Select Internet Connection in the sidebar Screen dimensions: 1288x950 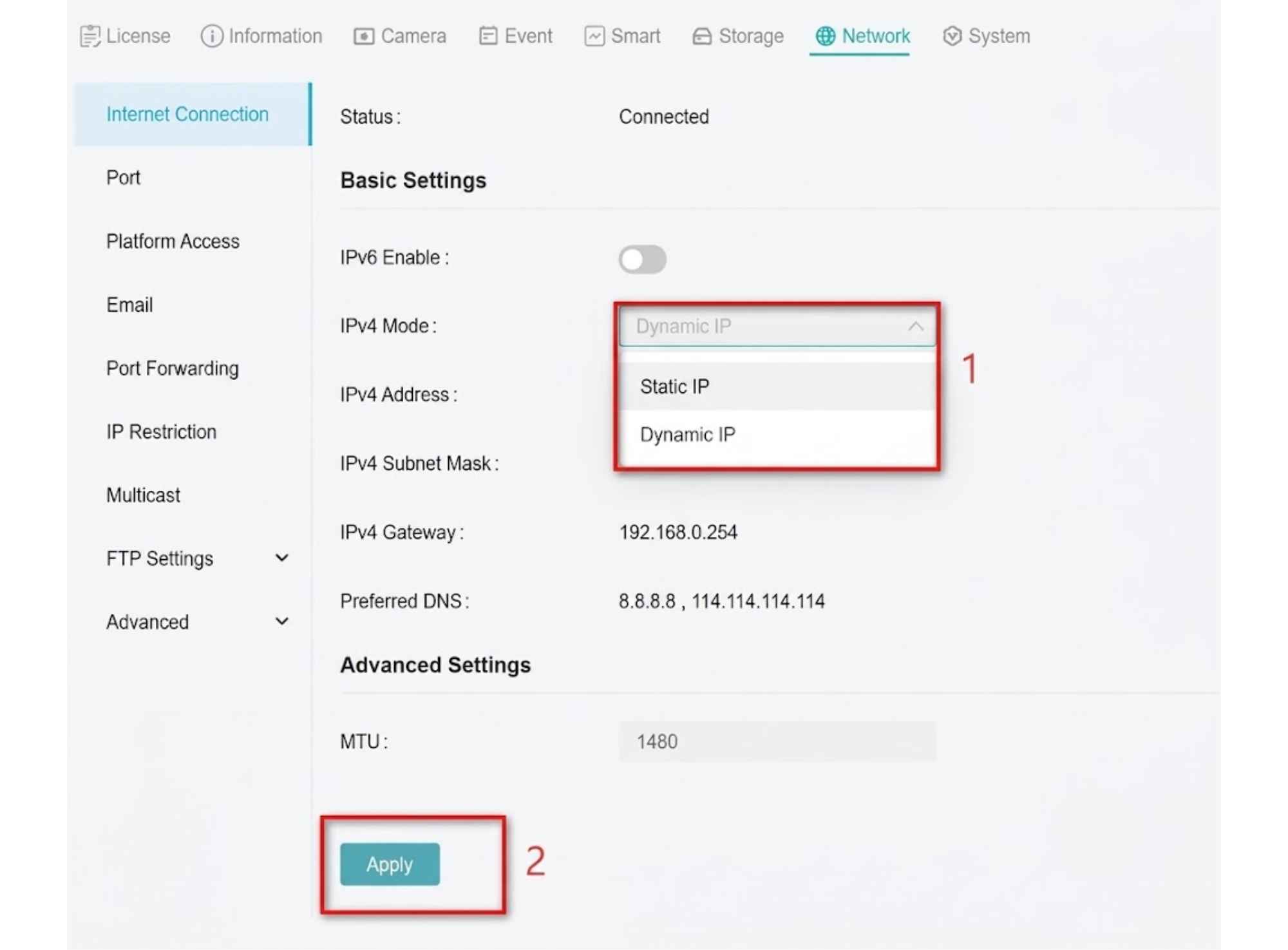[193, 114]
